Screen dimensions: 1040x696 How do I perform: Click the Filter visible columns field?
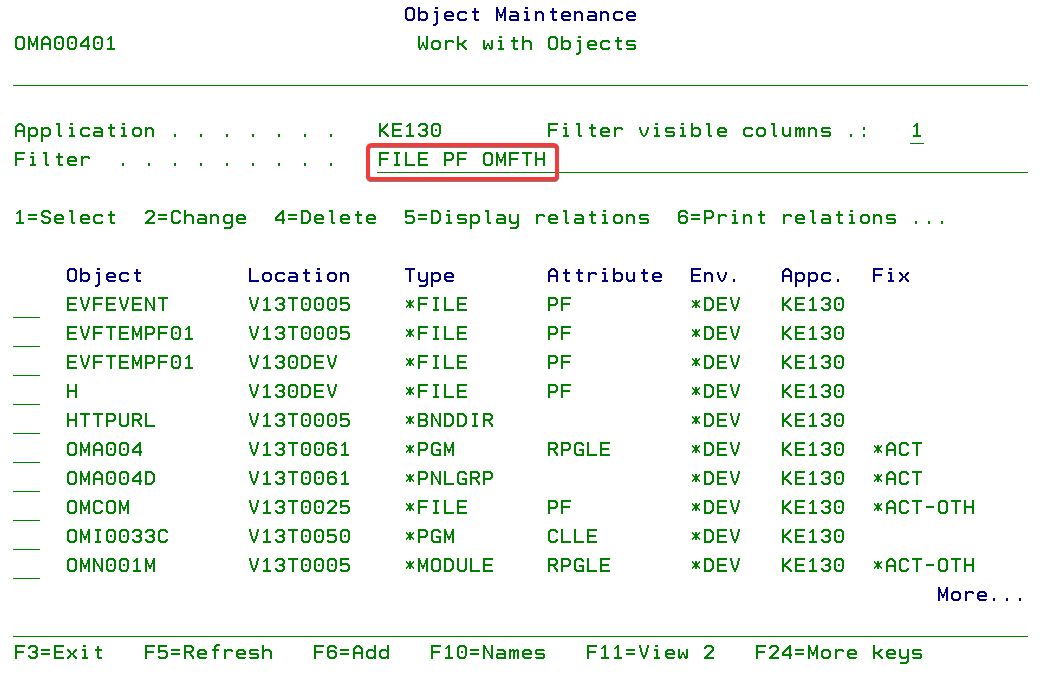point(916,131)
